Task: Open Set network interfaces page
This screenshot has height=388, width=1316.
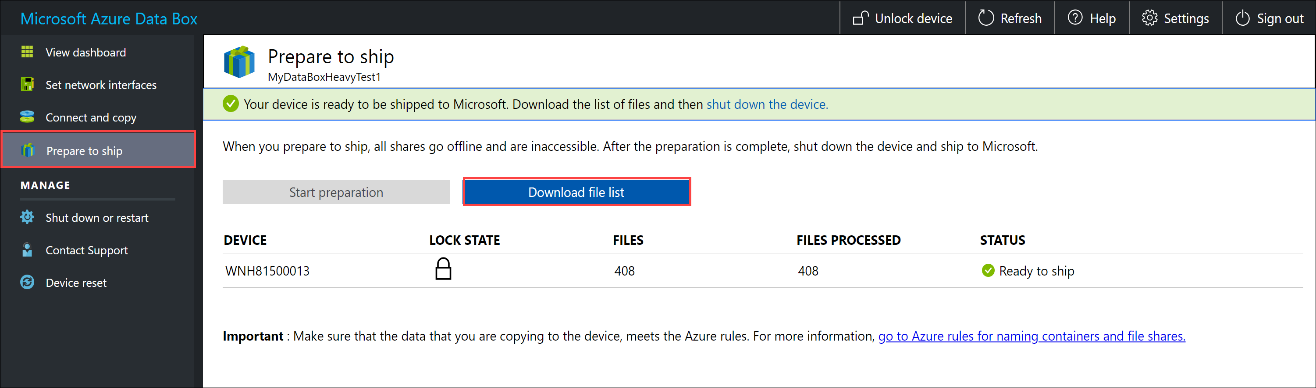Action: [100, 85]
